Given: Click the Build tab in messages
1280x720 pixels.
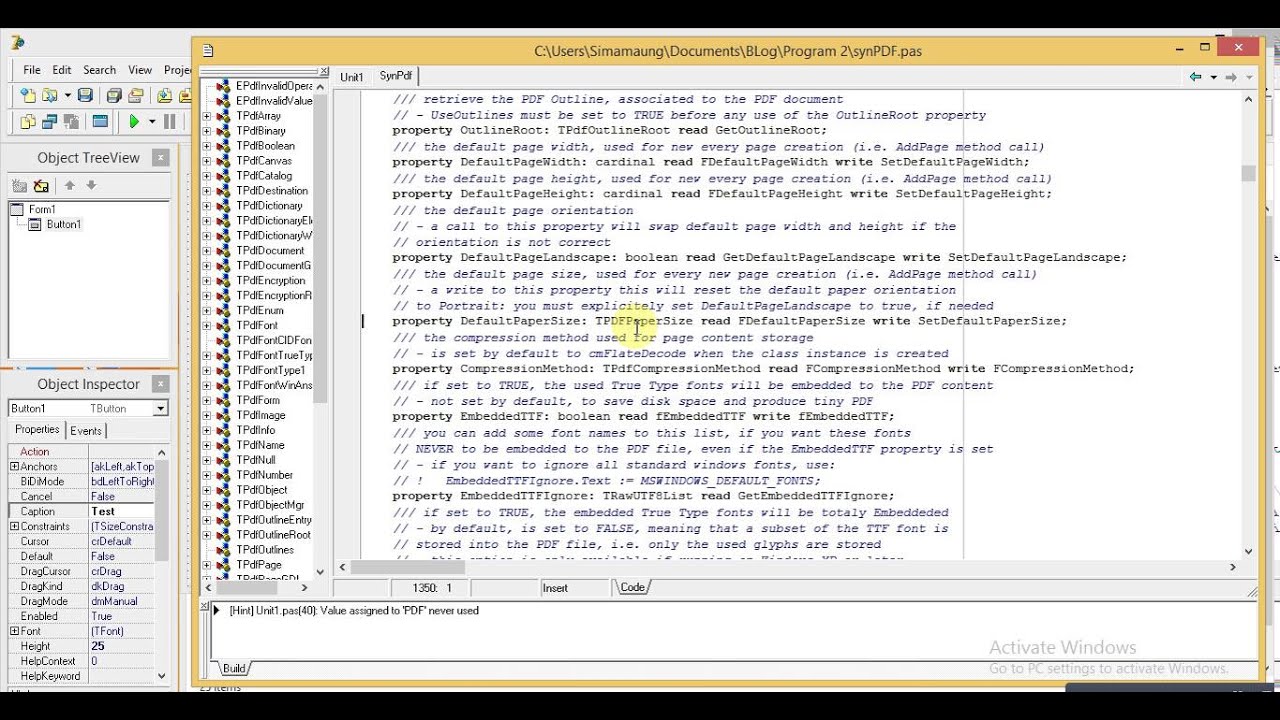Looking at the screenshot, I should coord(234,668).
